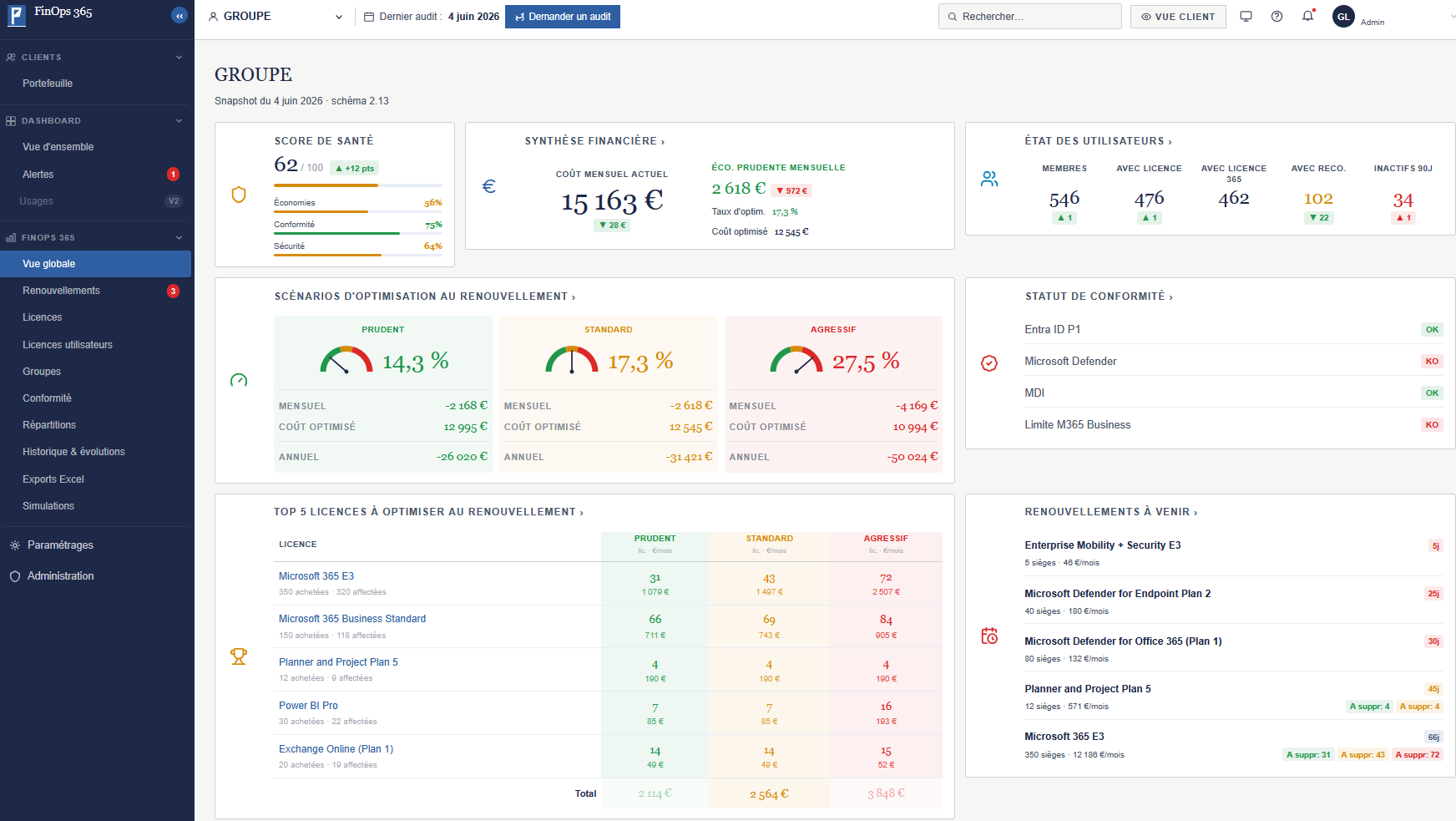The height and width of the screenshot is (821, 1456).
Task: Click the 'A suppr: 72' tag on Microsoft 365 E3
Action: click(1418, 755)
